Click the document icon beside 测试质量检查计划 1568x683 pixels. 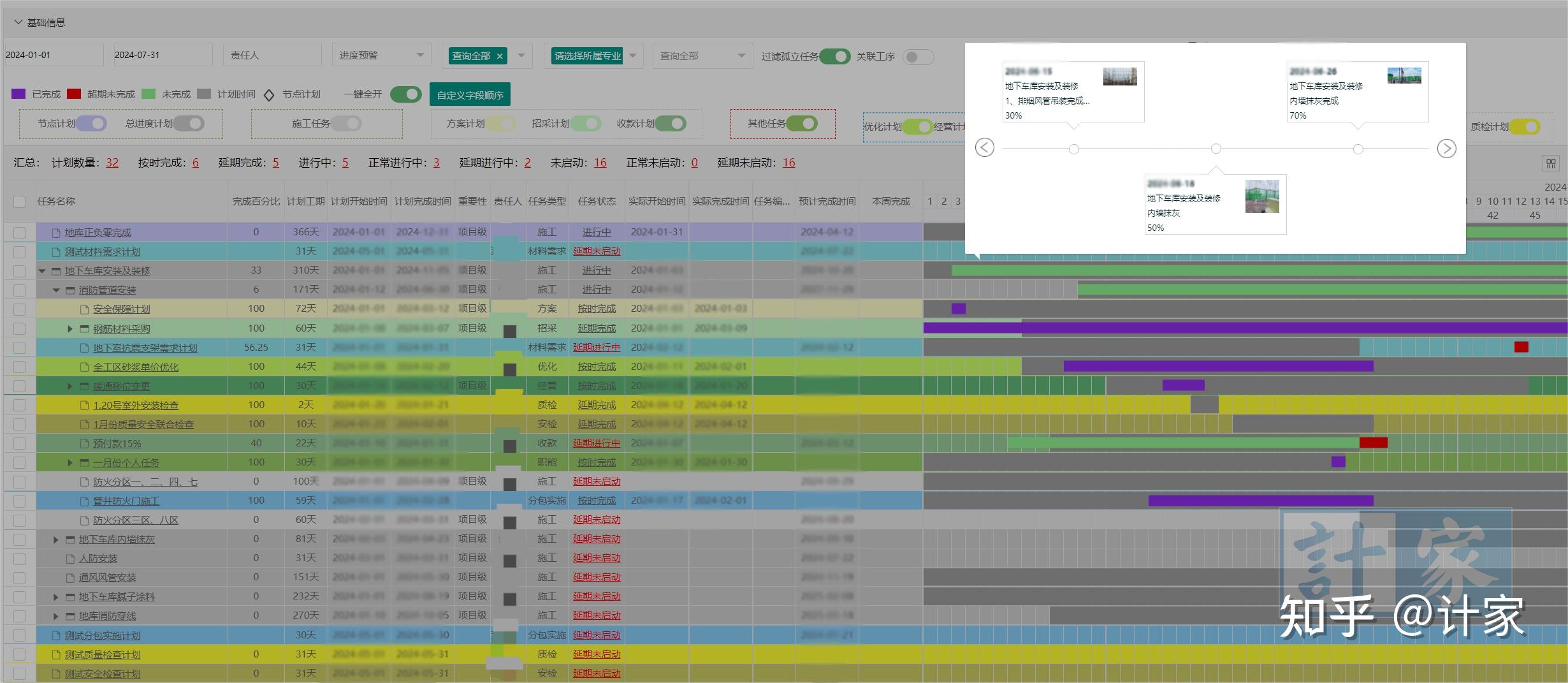click(56, 655)
